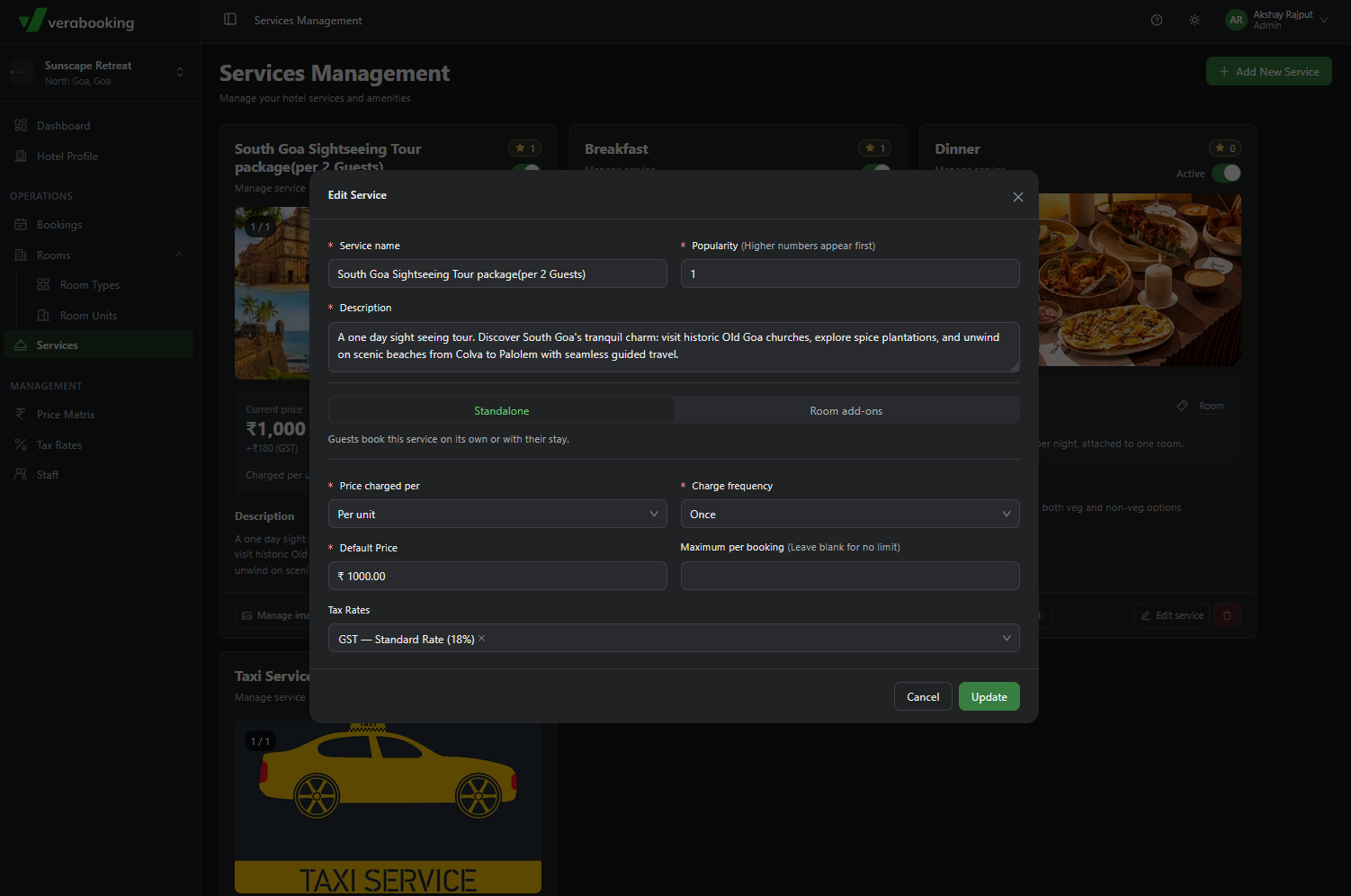Click the Dinner card popularity star badge
The height and width of the screenshot is (896, 1351).
[x=1225, y=148]
